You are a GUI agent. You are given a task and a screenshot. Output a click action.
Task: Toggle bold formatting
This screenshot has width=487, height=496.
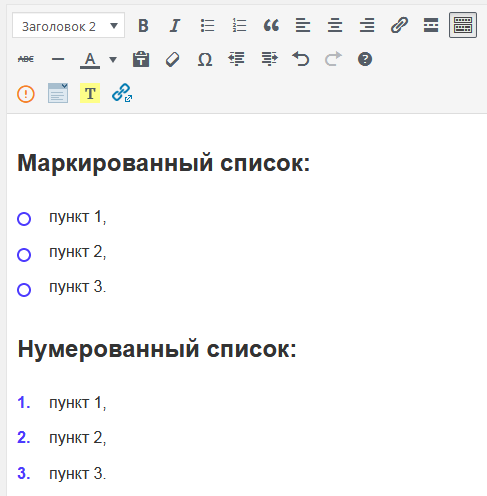tap(143, 25)
